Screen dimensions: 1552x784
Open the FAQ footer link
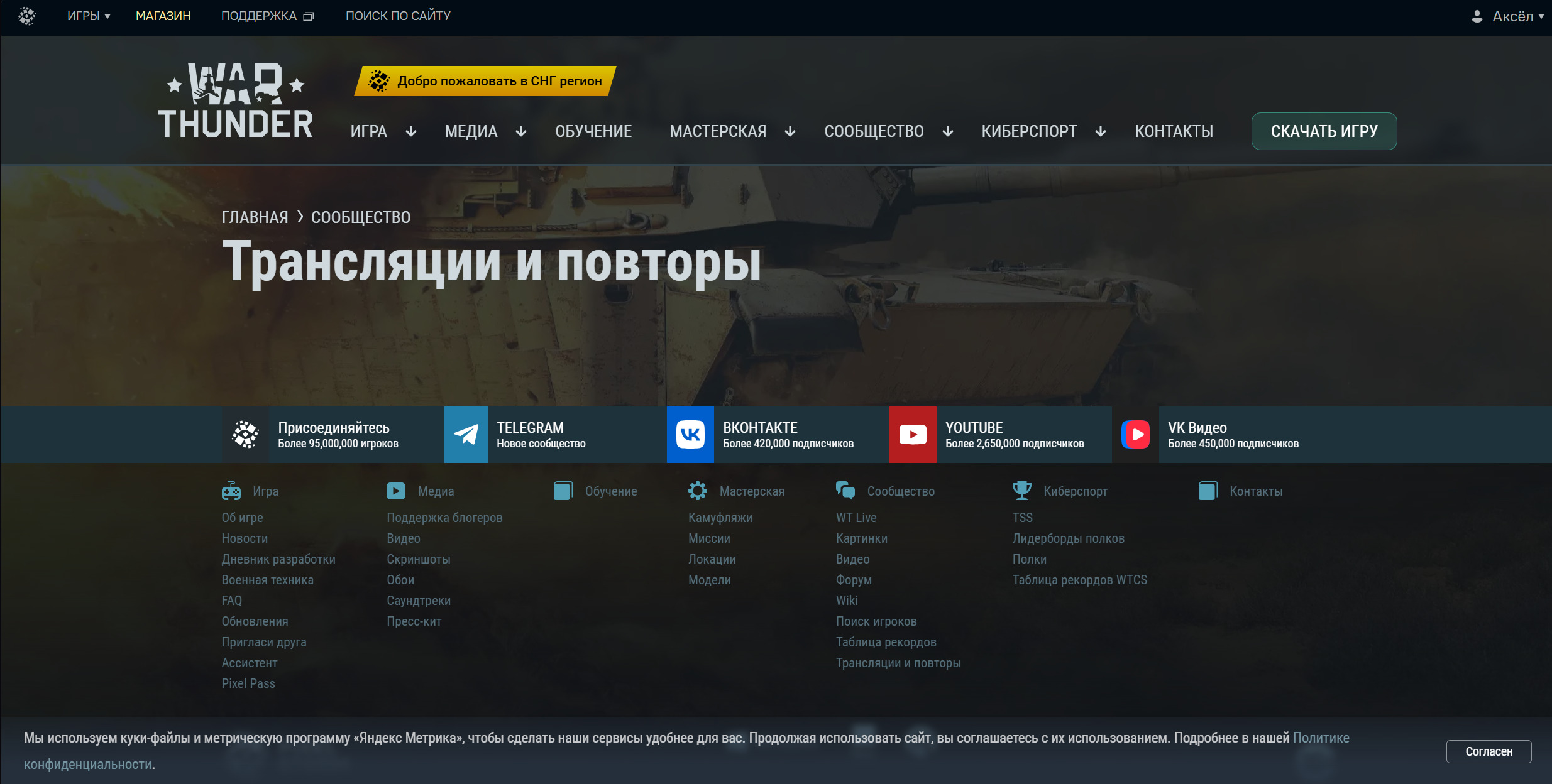pyautogui.click(x=232, y=601)
